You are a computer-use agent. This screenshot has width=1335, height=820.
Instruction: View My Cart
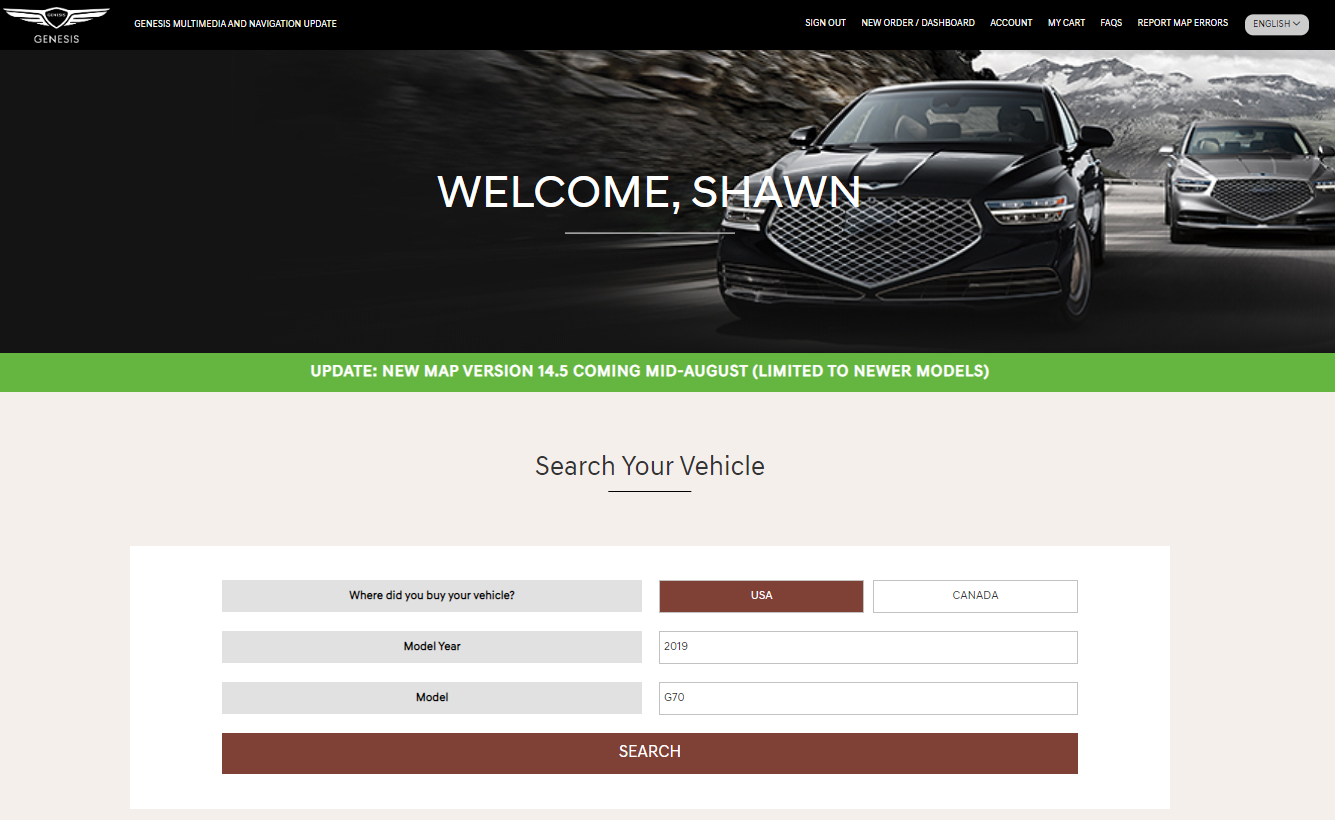[1066, 23]
